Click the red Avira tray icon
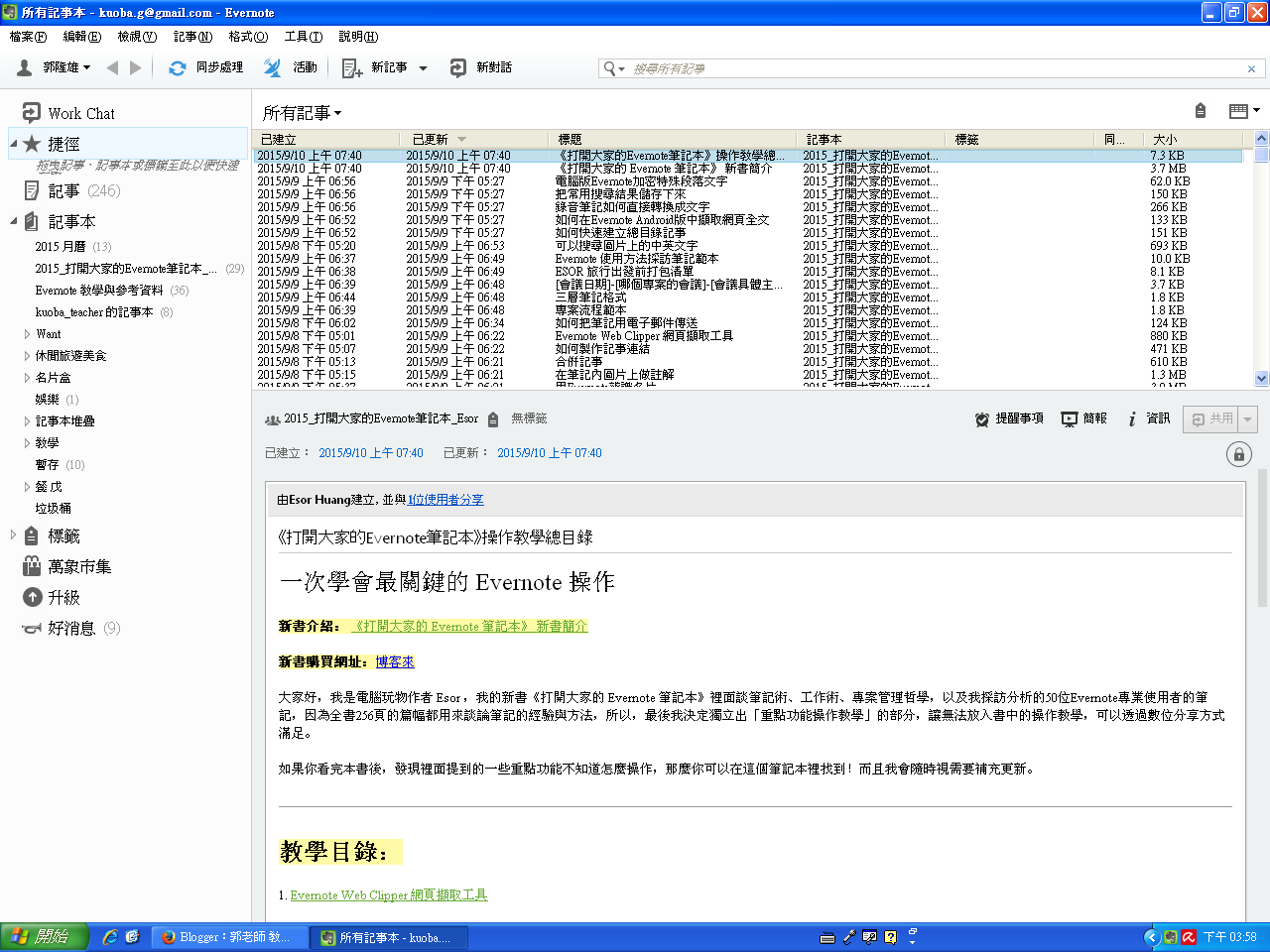Viewport: 1270px width, 952px height. pyautogui.click(x=1188, y=937)
